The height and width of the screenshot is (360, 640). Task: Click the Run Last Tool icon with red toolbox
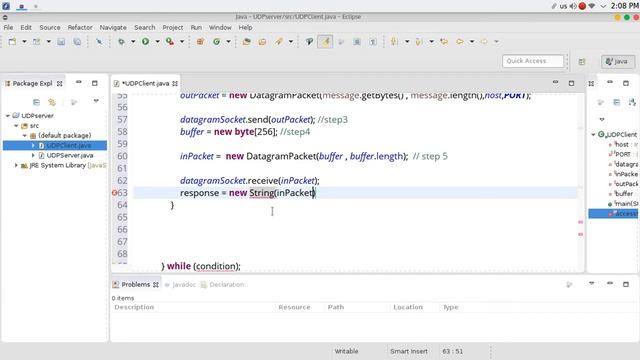pos(170,42)
